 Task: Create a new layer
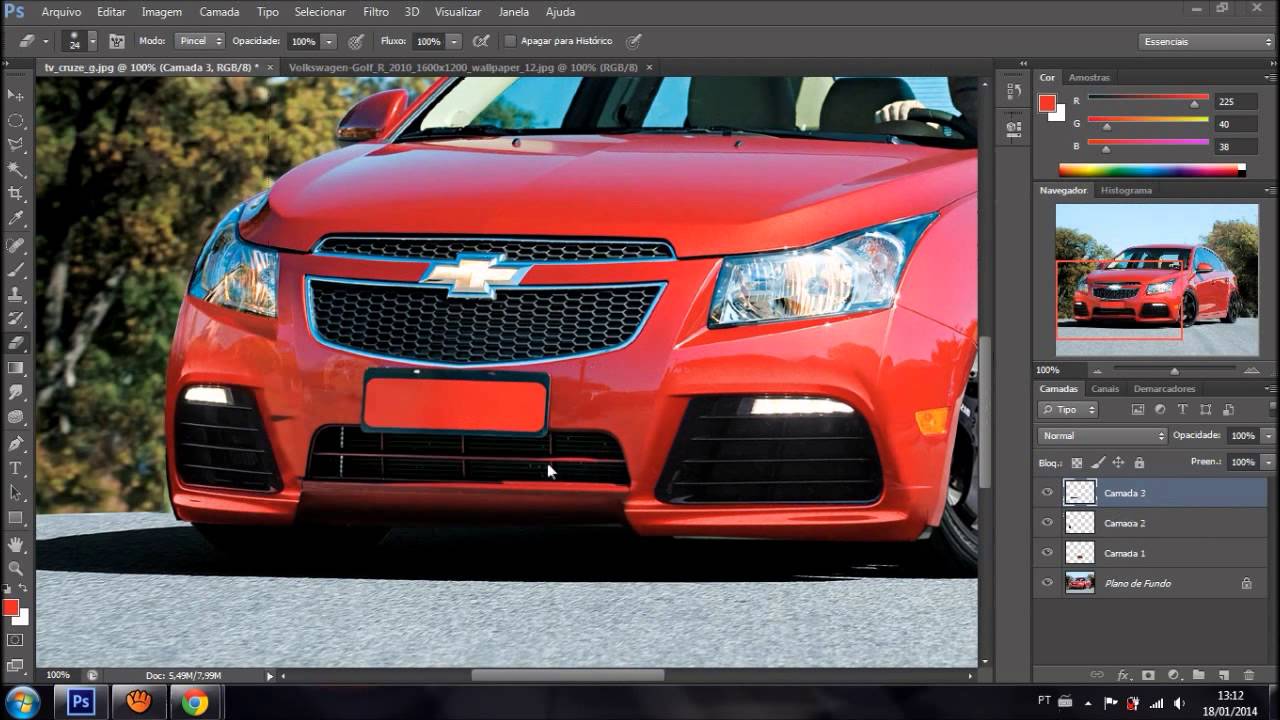(x=1223, y=676)
